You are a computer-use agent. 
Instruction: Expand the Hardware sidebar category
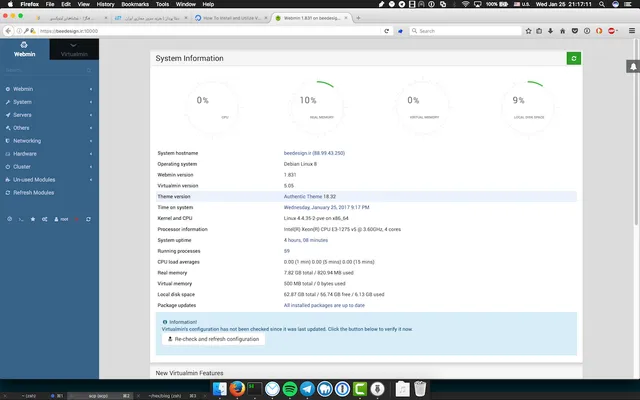[49, 154]
